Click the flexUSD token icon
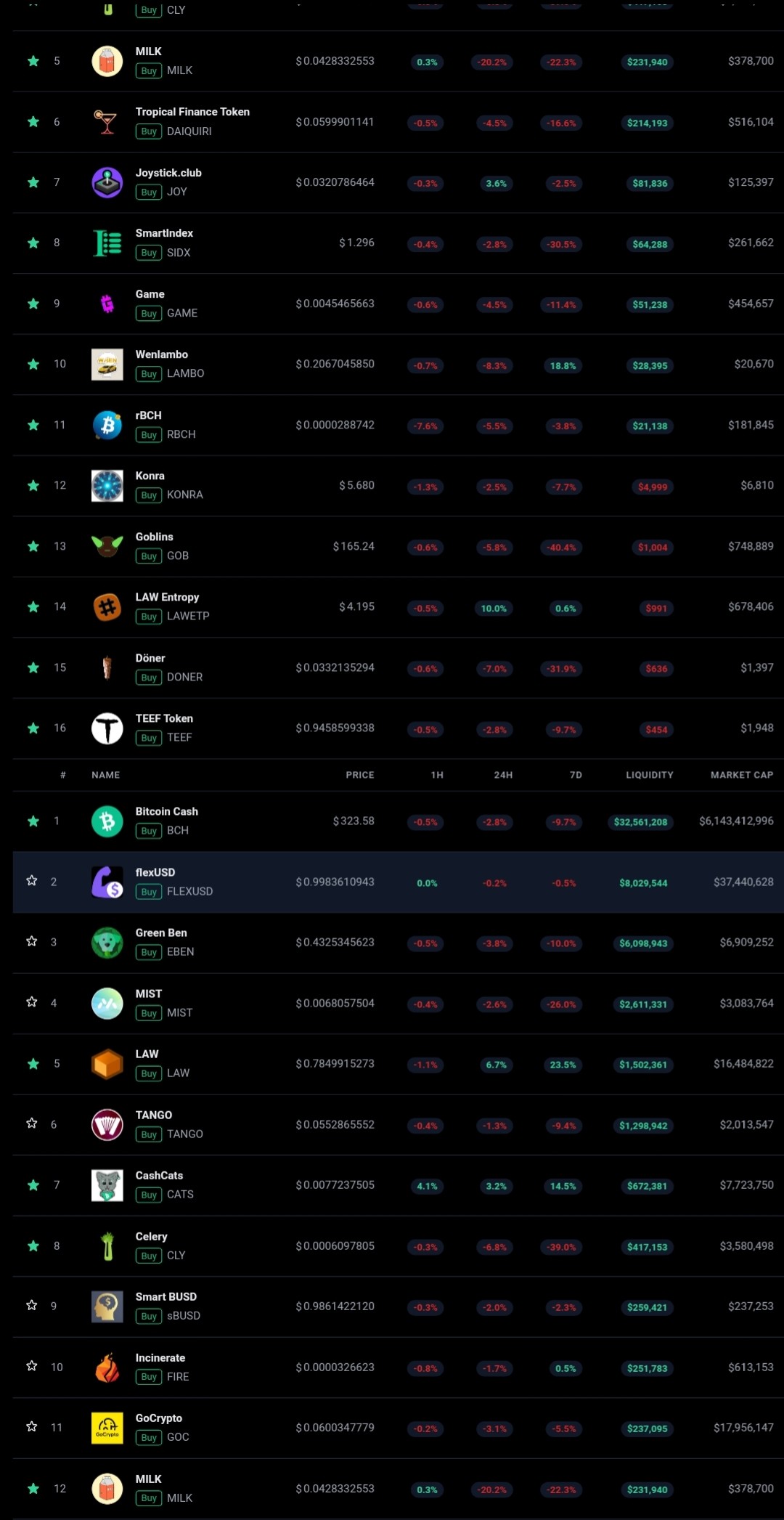 107,882
